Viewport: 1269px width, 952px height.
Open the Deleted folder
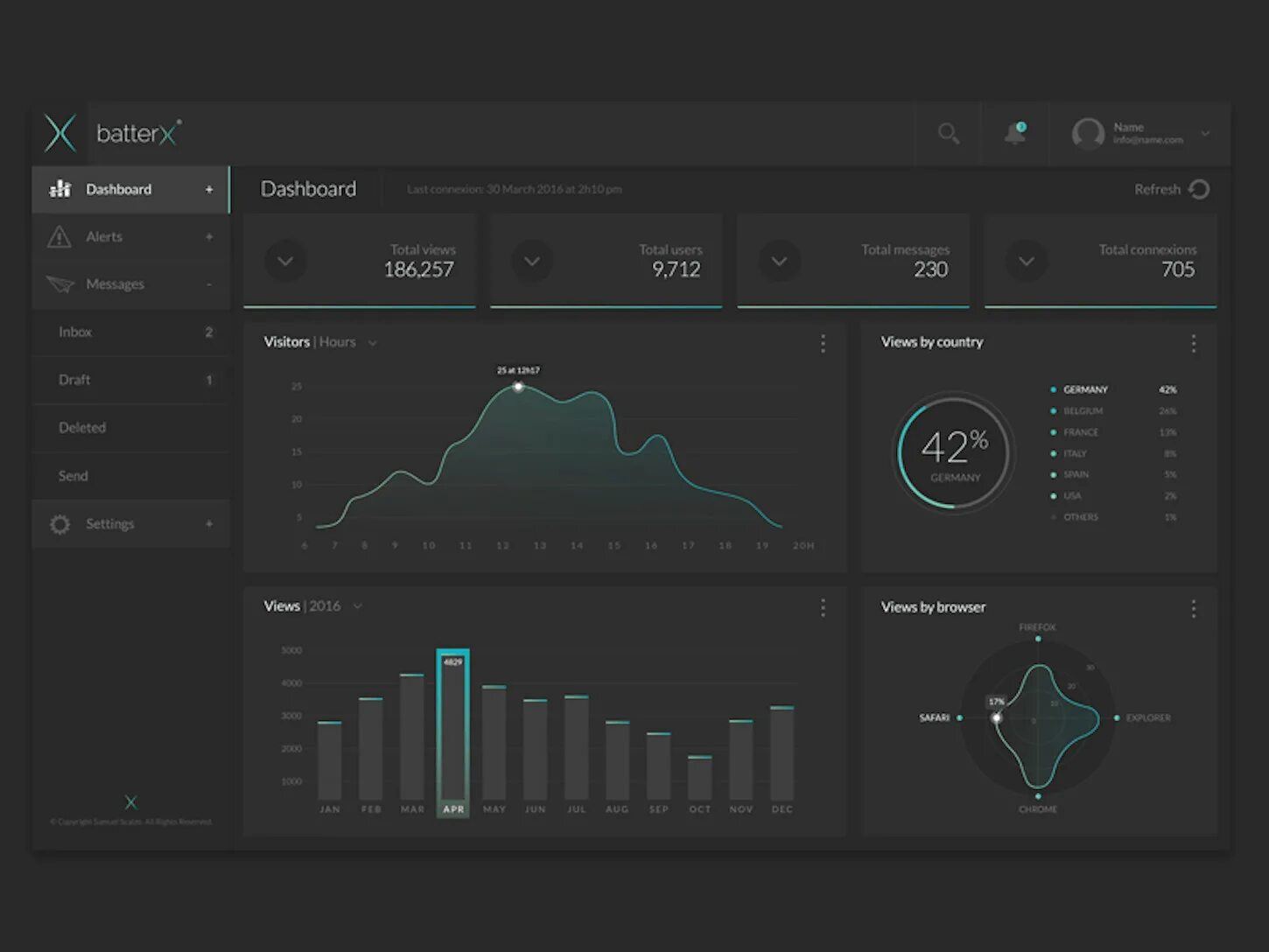[131, 428]
